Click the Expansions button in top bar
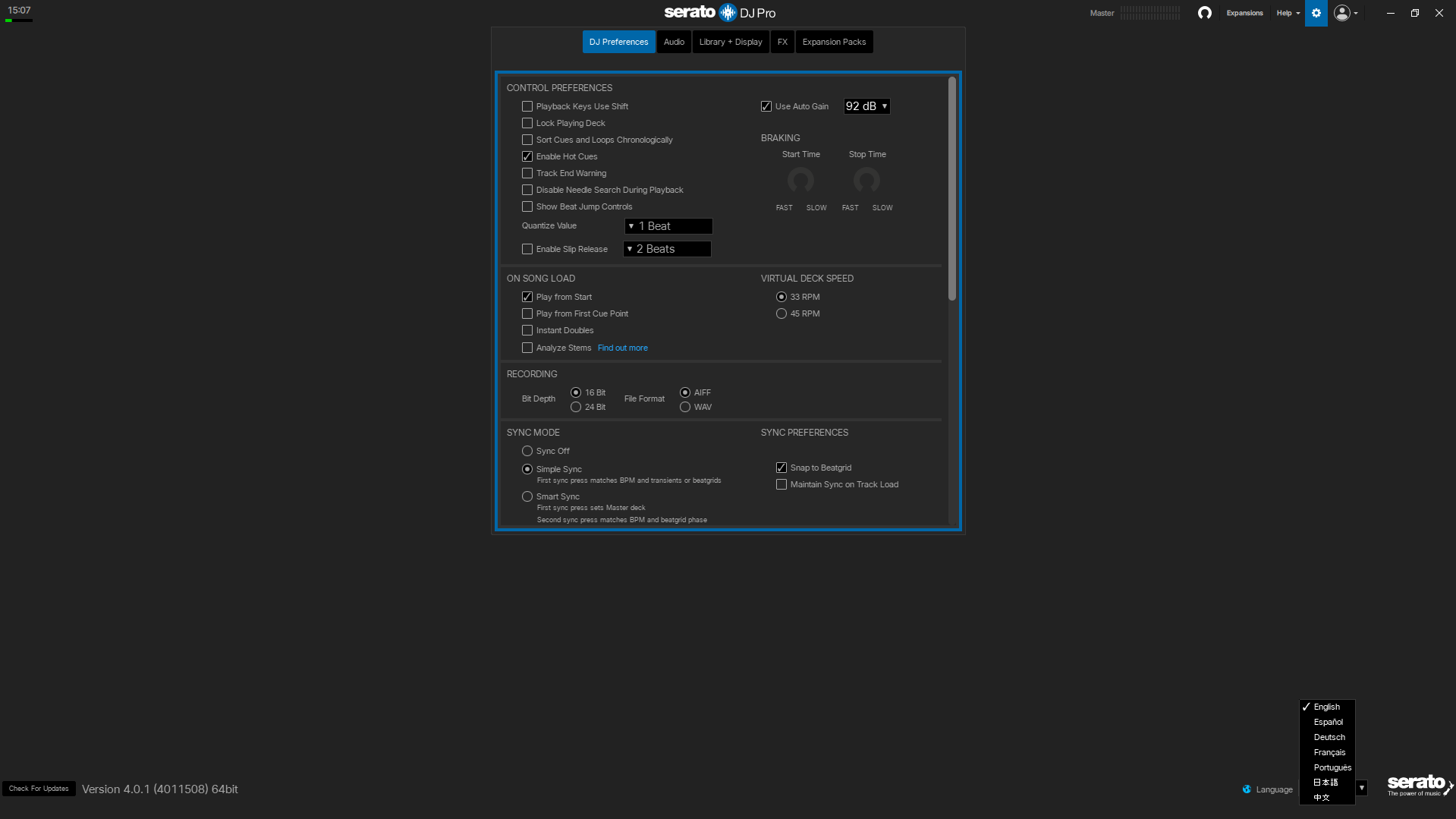This screenshot has height=819, width=1456. click(1244, 13)
